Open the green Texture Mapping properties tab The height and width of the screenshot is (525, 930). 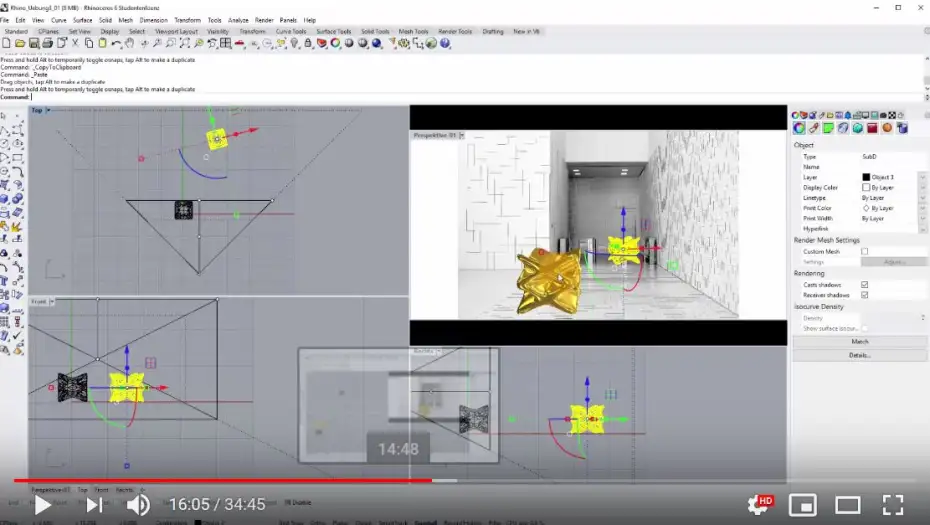coord(828,128)
